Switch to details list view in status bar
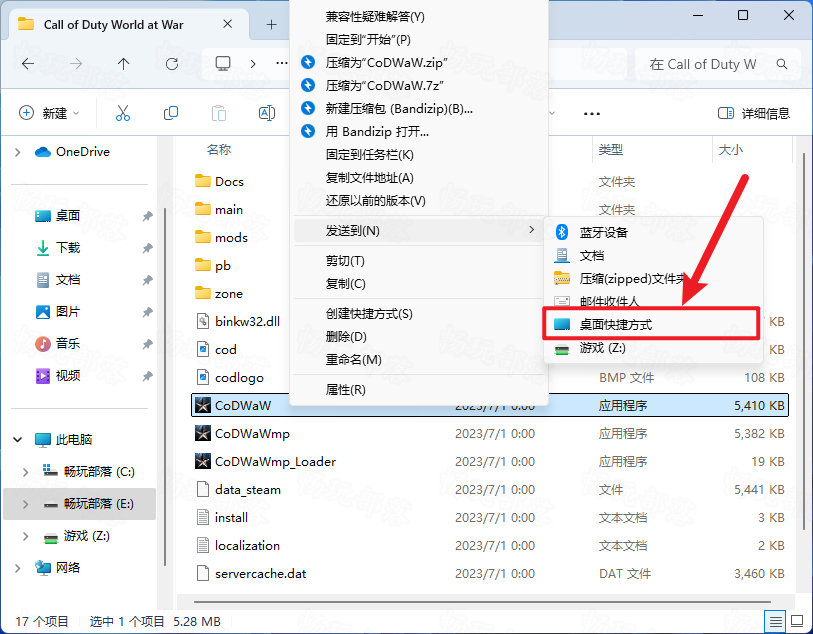Image resolution: width=813 pixels, height=634 pixels. (775, 621)
